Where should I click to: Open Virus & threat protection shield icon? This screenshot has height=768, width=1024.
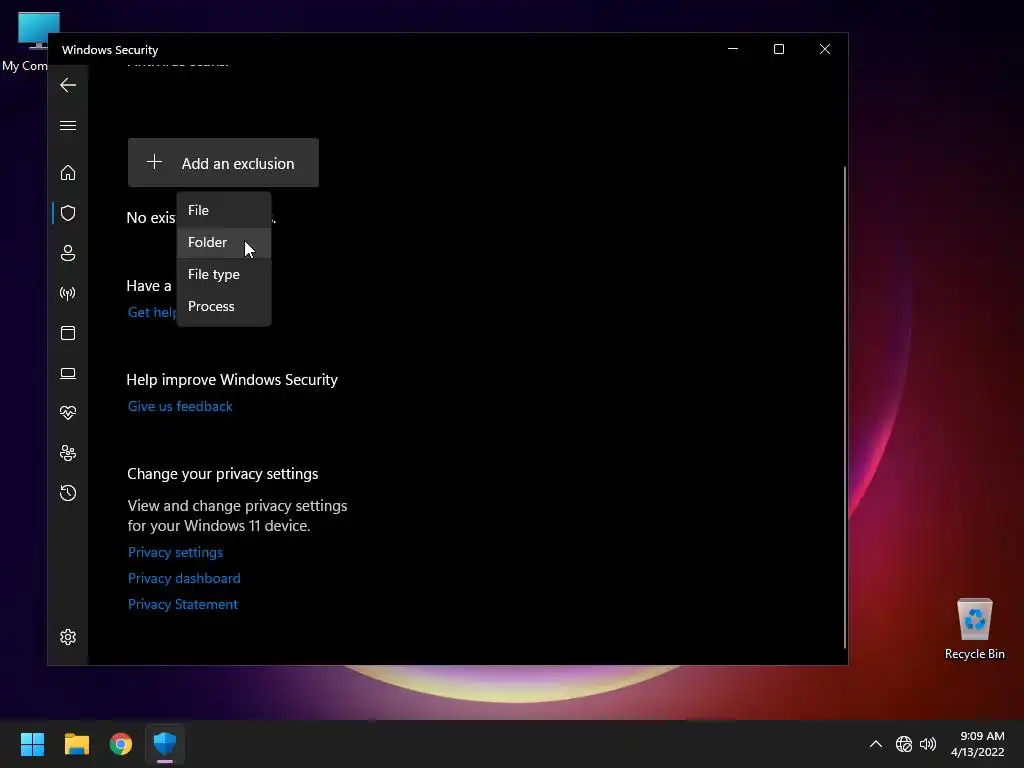click(68, 213)
